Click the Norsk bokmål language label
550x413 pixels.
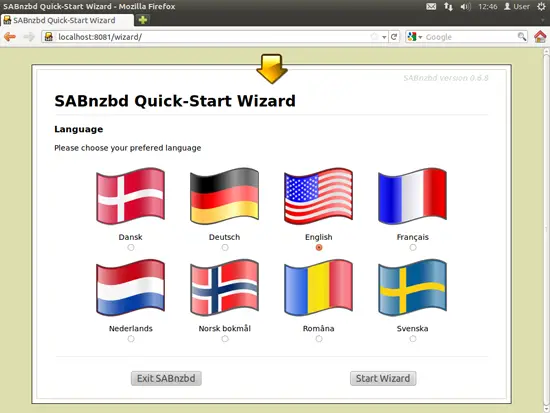click(x=224, y=328)
